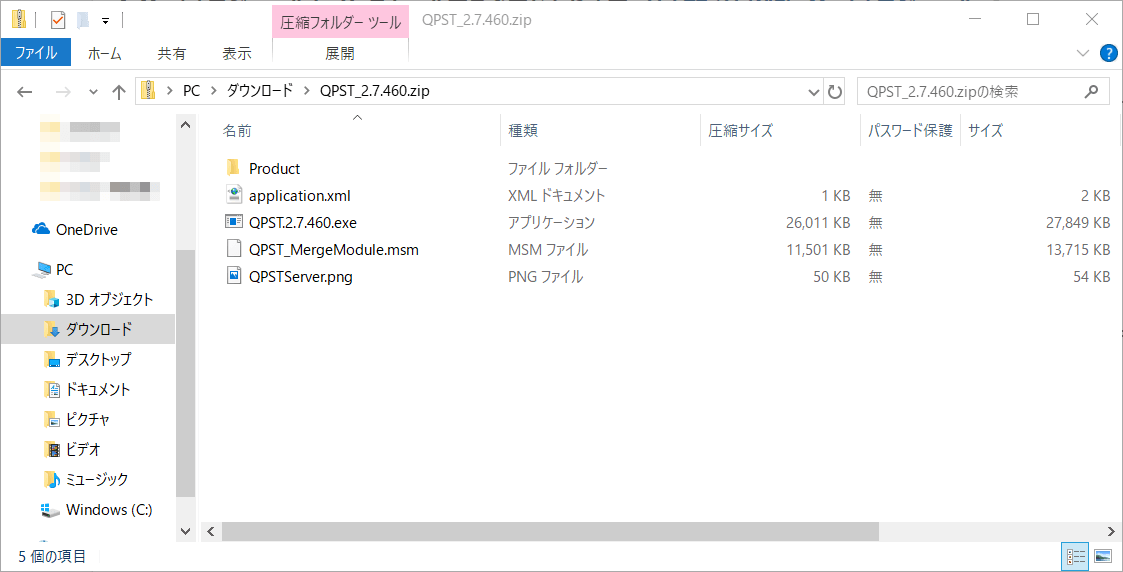
Task: Select the QPSTServer.png image icon
Action: pyautogui.click(x=233, y=276)
